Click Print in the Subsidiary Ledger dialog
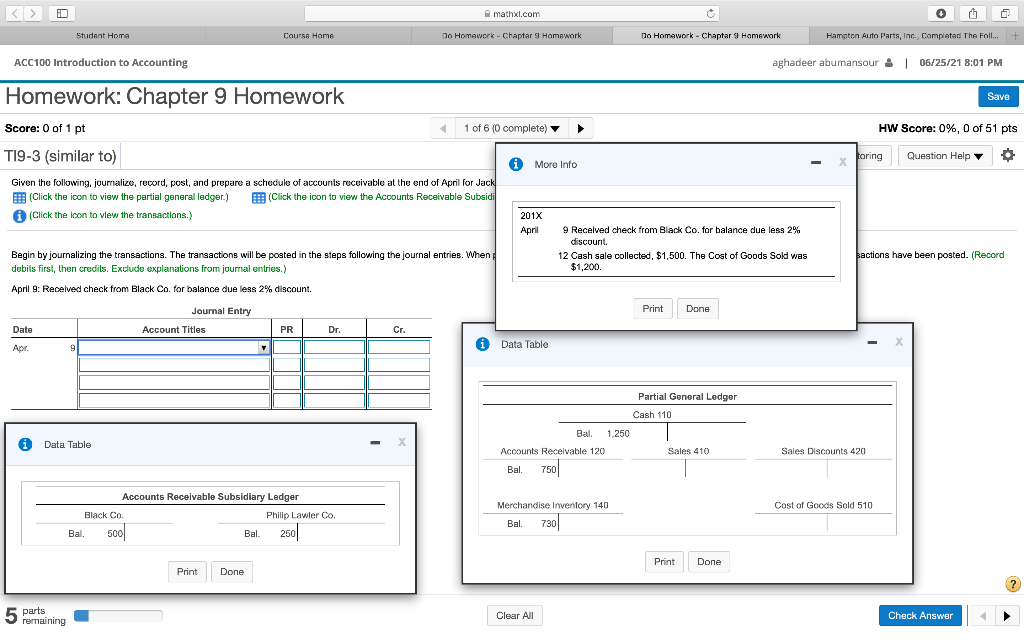1024x640 pixels. (187, 571)
